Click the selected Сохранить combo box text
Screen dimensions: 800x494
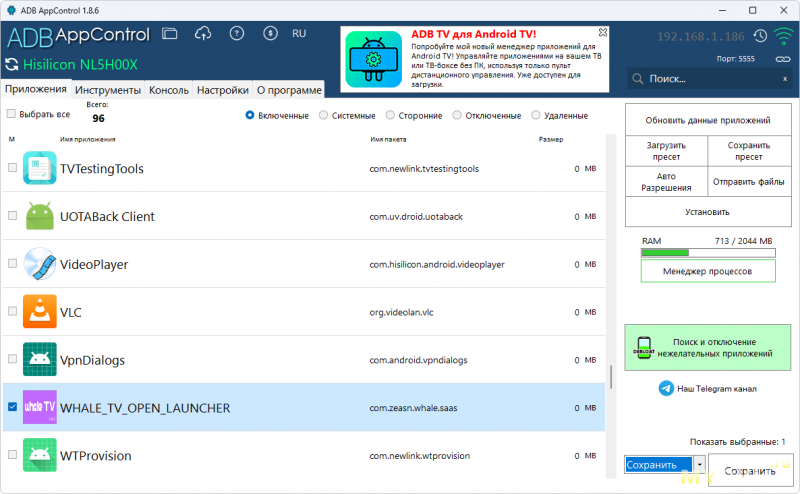[x=659, y=465]
